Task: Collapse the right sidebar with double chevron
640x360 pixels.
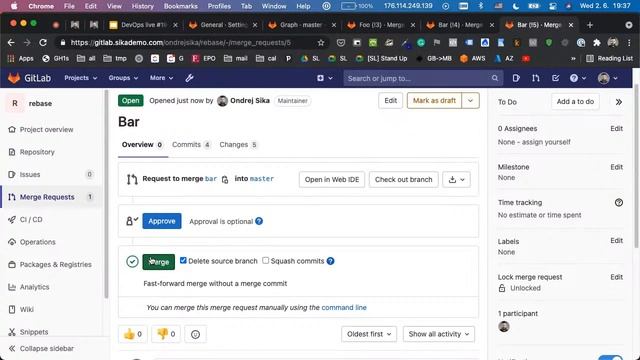Action: pyautogui.click(x=619, y=102)
